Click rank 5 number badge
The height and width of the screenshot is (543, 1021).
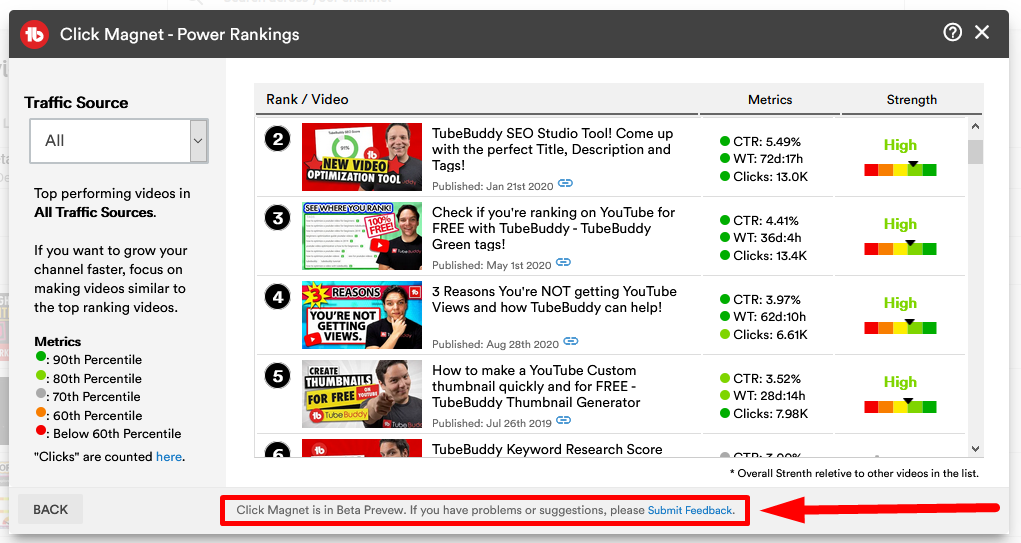click(277, 376)
